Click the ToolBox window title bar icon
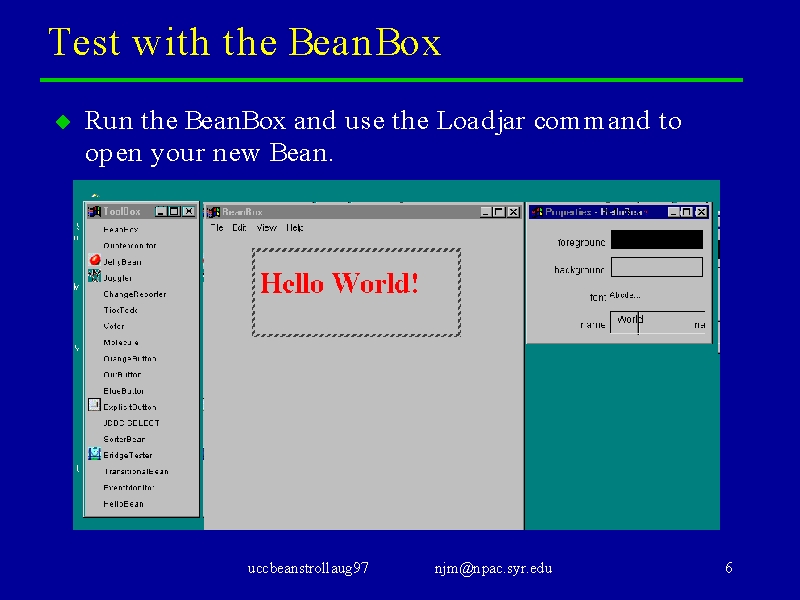Screen dimensions: 800x600 pyautogui.click(x=94, y=211)
